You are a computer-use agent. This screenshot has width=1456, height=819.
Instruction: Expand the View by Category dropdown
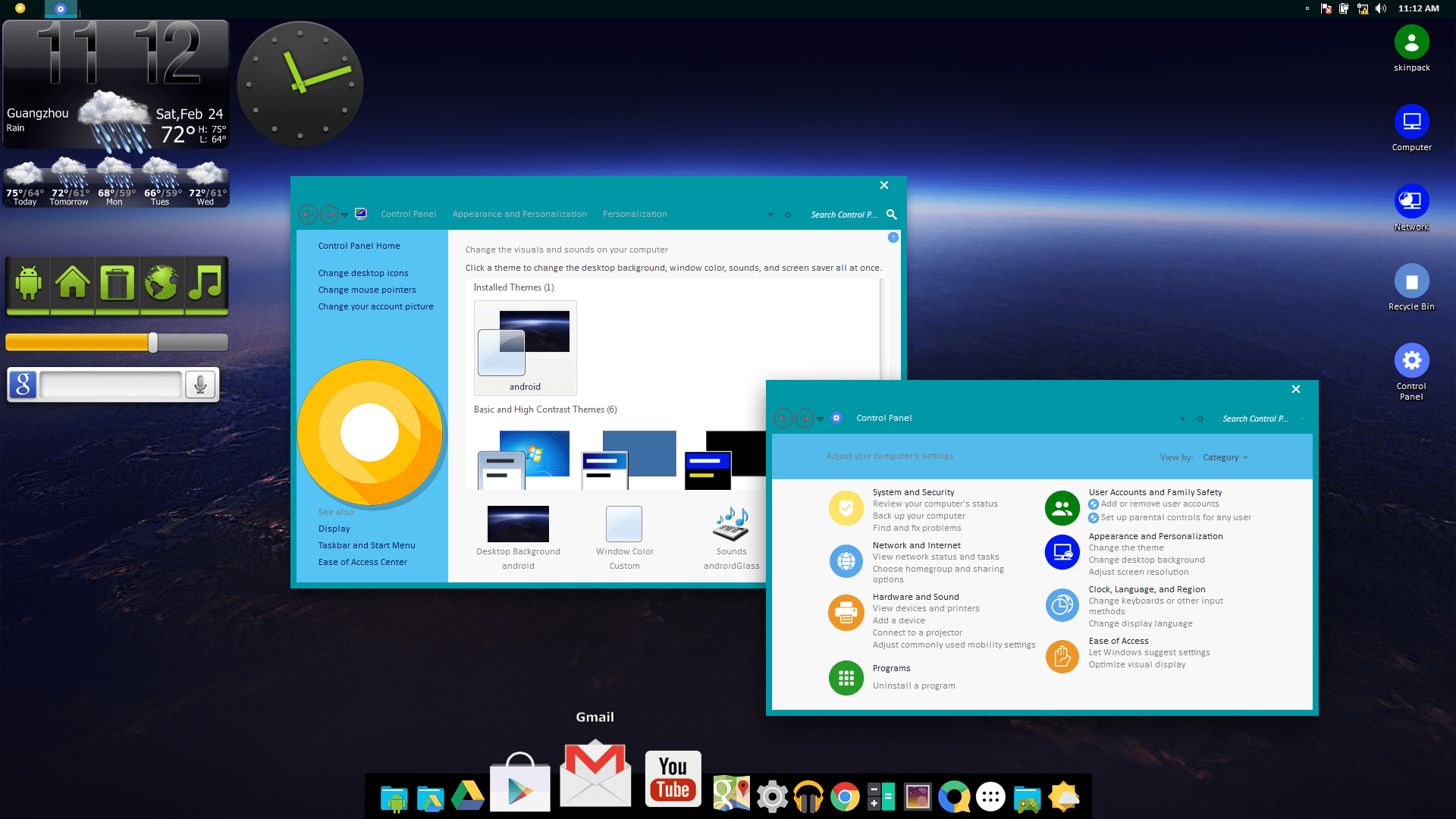[x=1225, y=457]
